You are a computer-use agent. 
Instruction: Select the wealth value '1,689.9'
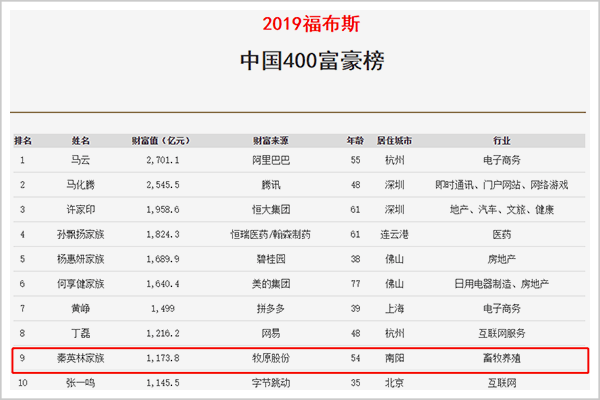coord(163,259)
